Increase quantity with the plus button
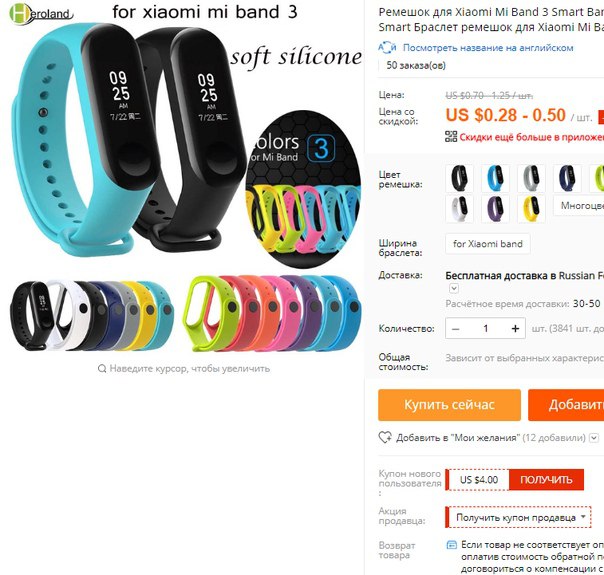Image resolution: width=604 pixels, height=575 pixels. [x=515, y=329]
